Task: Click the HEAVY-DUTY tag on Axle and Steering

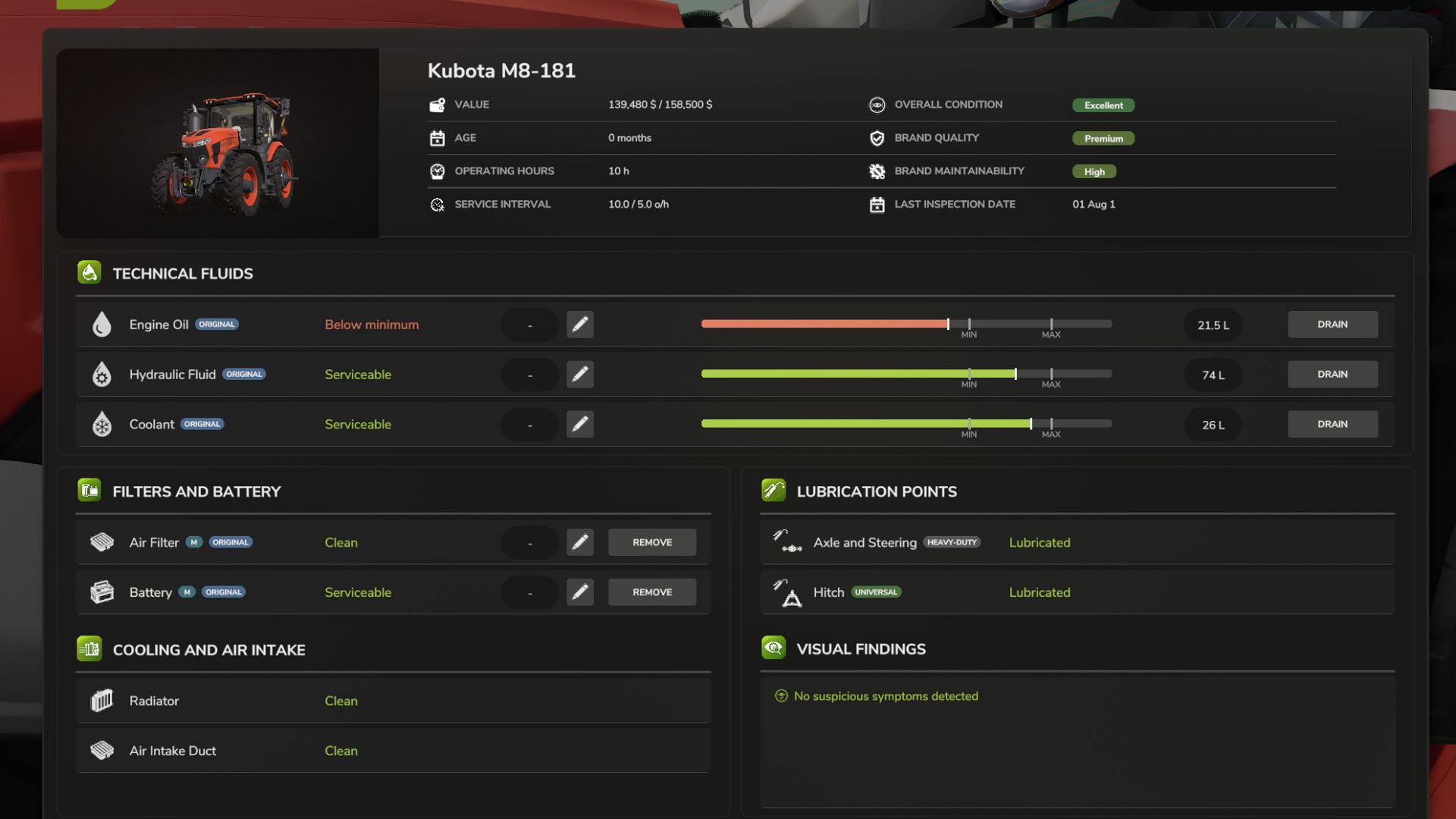Action: 952,542
